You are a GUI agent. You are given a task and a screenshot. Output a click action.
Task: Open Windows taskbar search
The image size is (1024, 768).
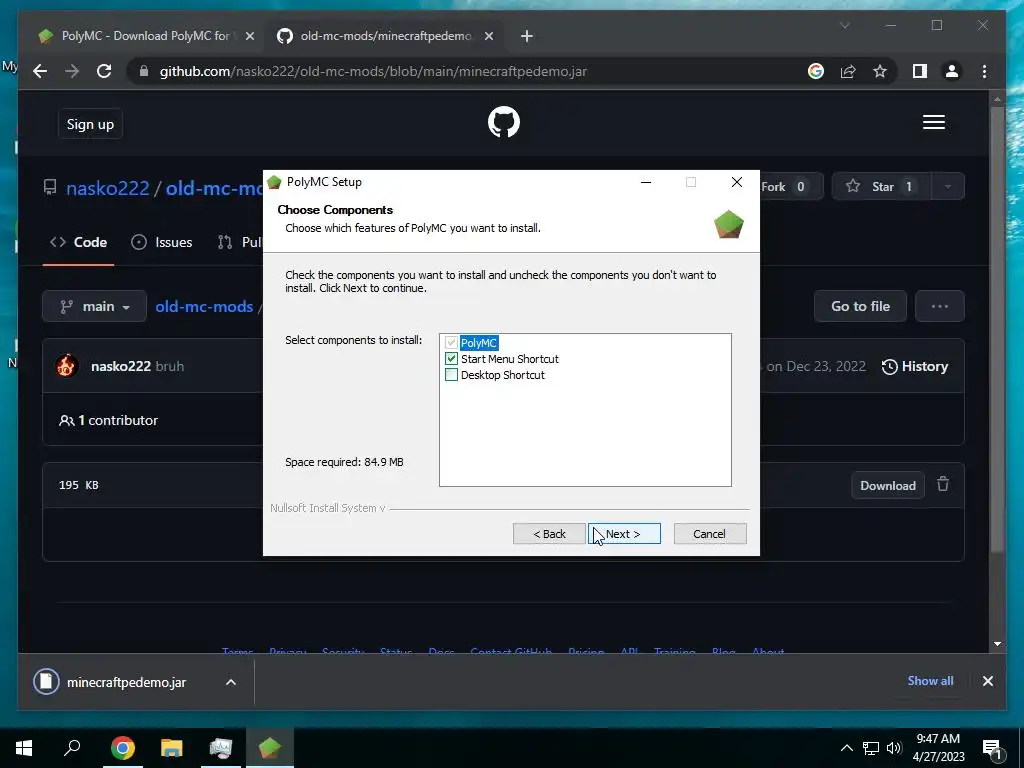coord(72,748)
